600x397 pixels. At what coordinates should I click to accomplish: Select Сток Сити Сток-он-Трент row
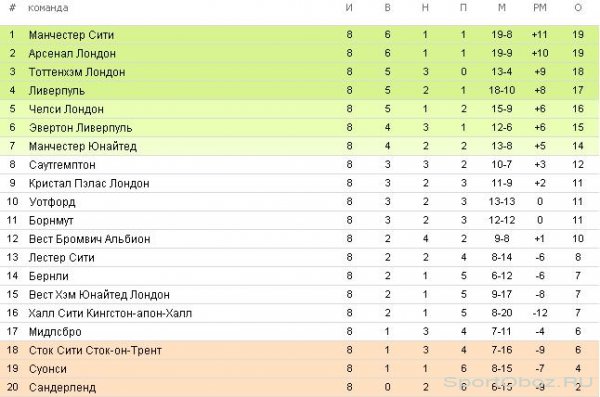click(x=300, y=350)
